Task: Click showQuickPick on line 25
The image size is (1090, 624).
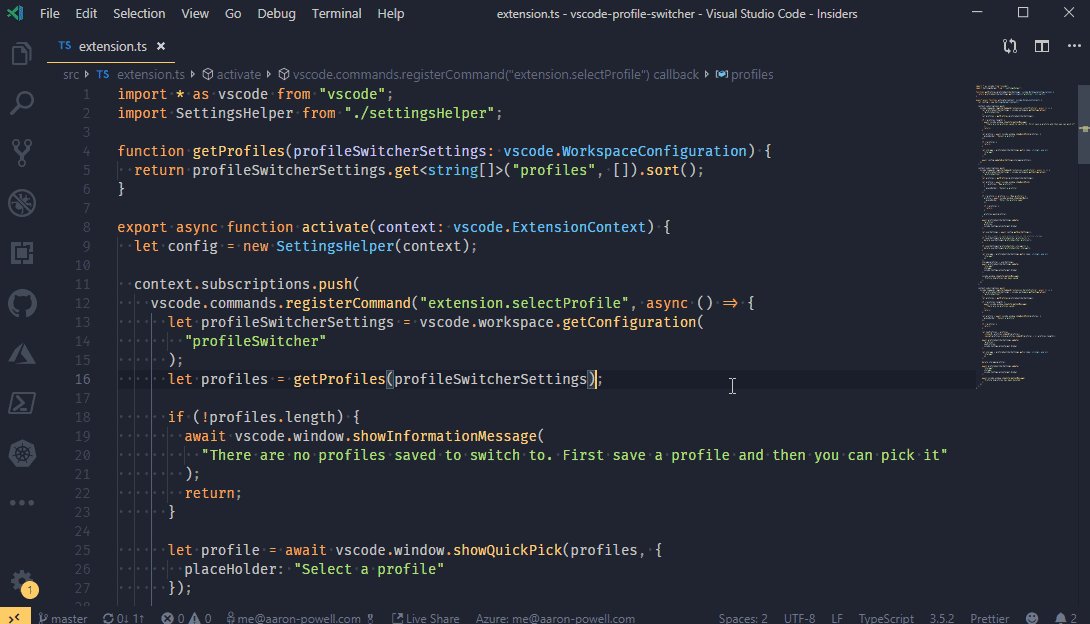Action: [x=507, y=550]
